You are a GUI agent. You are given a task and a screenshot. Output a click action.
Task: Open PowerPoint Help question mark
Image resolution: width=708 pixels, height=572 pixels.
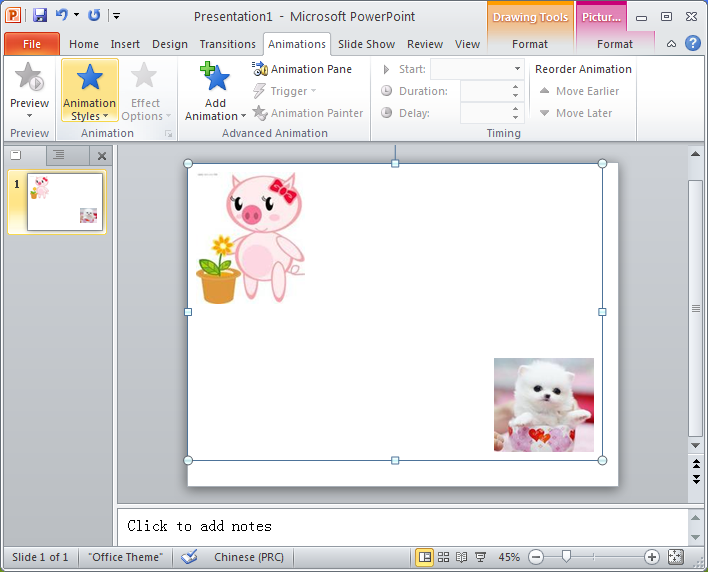[693, 43]
